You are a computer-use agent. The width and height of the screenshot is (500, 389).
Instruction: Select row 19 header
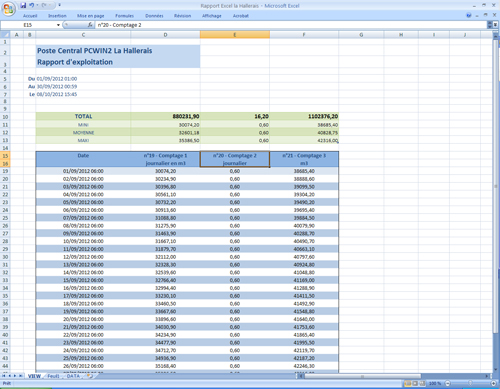coord(5,171)
